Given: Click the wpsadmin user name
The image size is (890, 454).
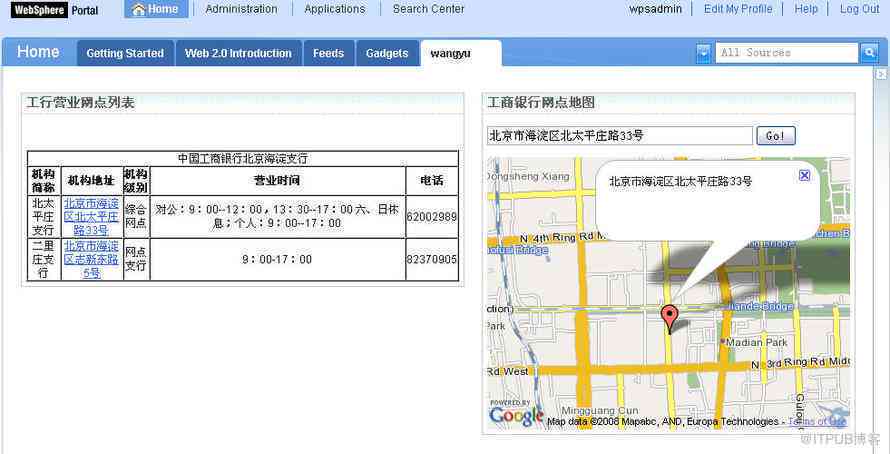Looking at the screenshot, I should pos(656,9).
